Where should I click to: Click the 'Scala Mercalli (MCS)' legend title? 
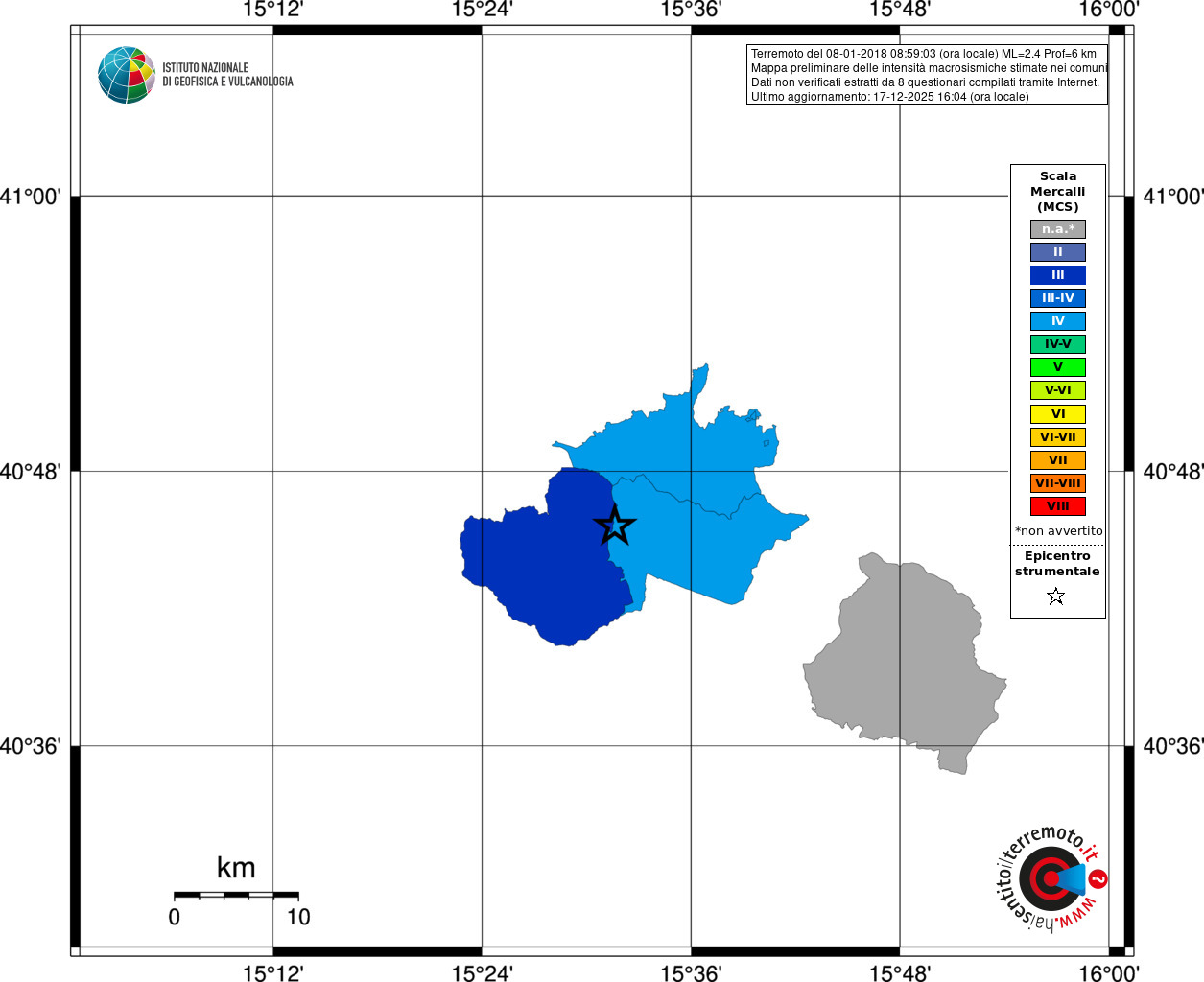tap(1058, 192)
